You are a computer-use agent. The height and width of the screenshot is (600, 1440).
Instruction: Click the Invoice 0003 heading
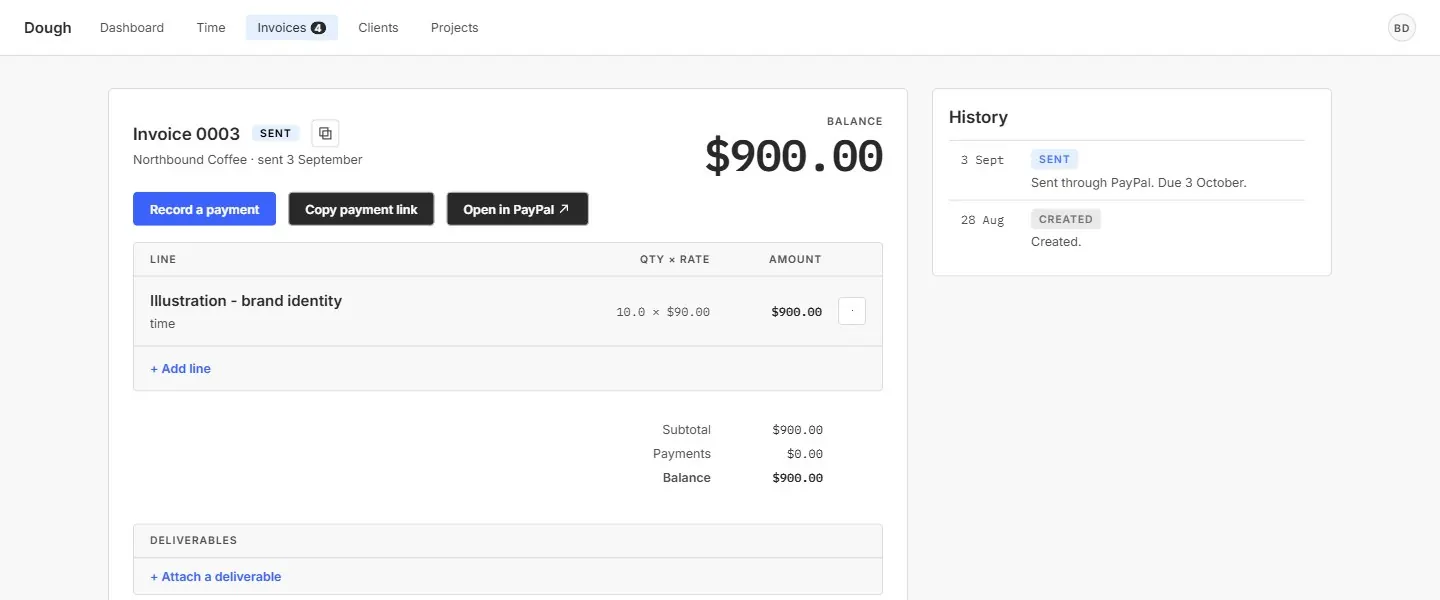pos(186,134)
